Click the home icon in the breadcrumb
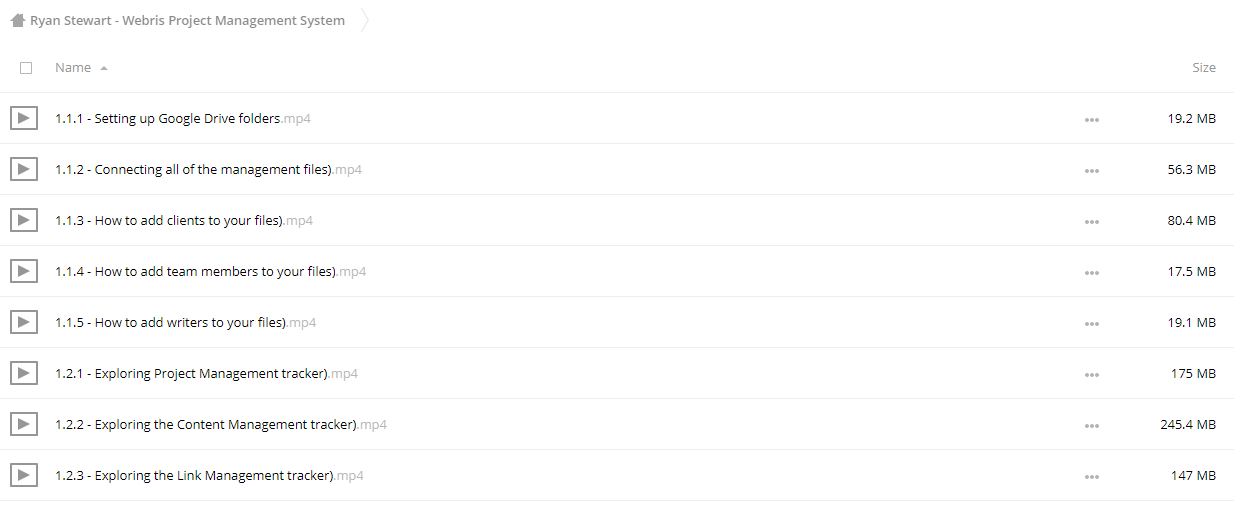The width and height of the screenshot is (1234, 511). coord(18,20)
